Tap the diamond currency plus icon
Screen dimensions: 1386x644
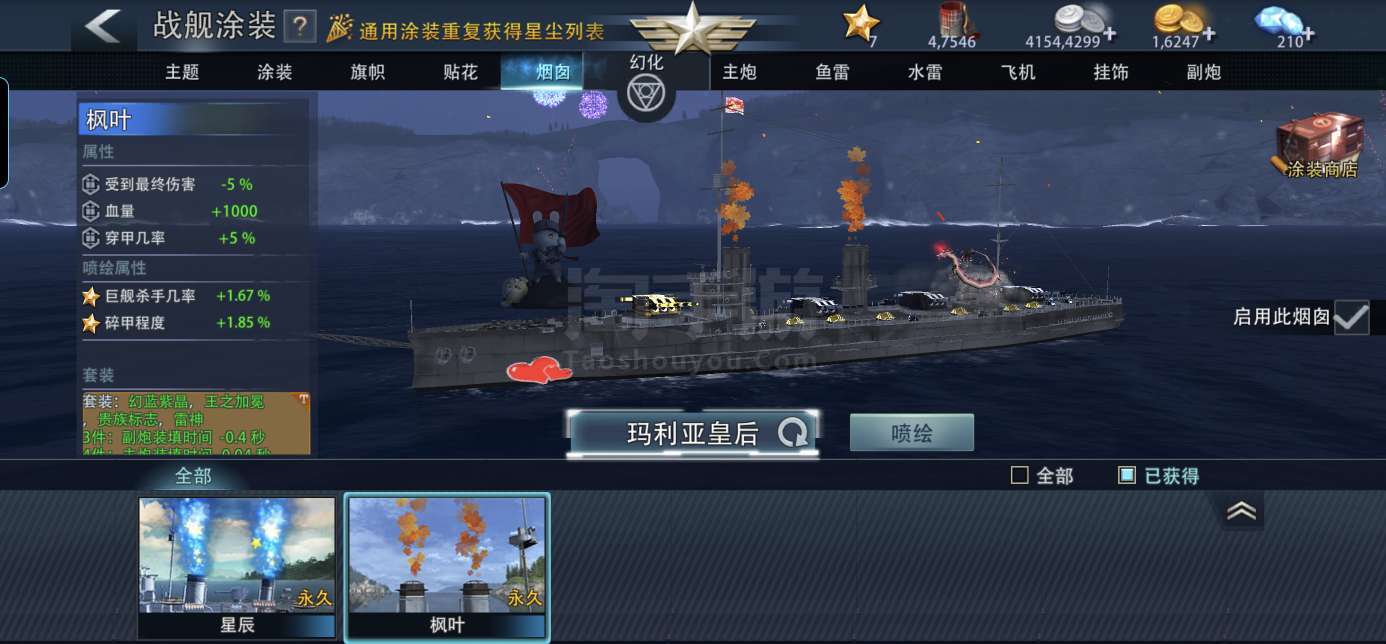1307,35
